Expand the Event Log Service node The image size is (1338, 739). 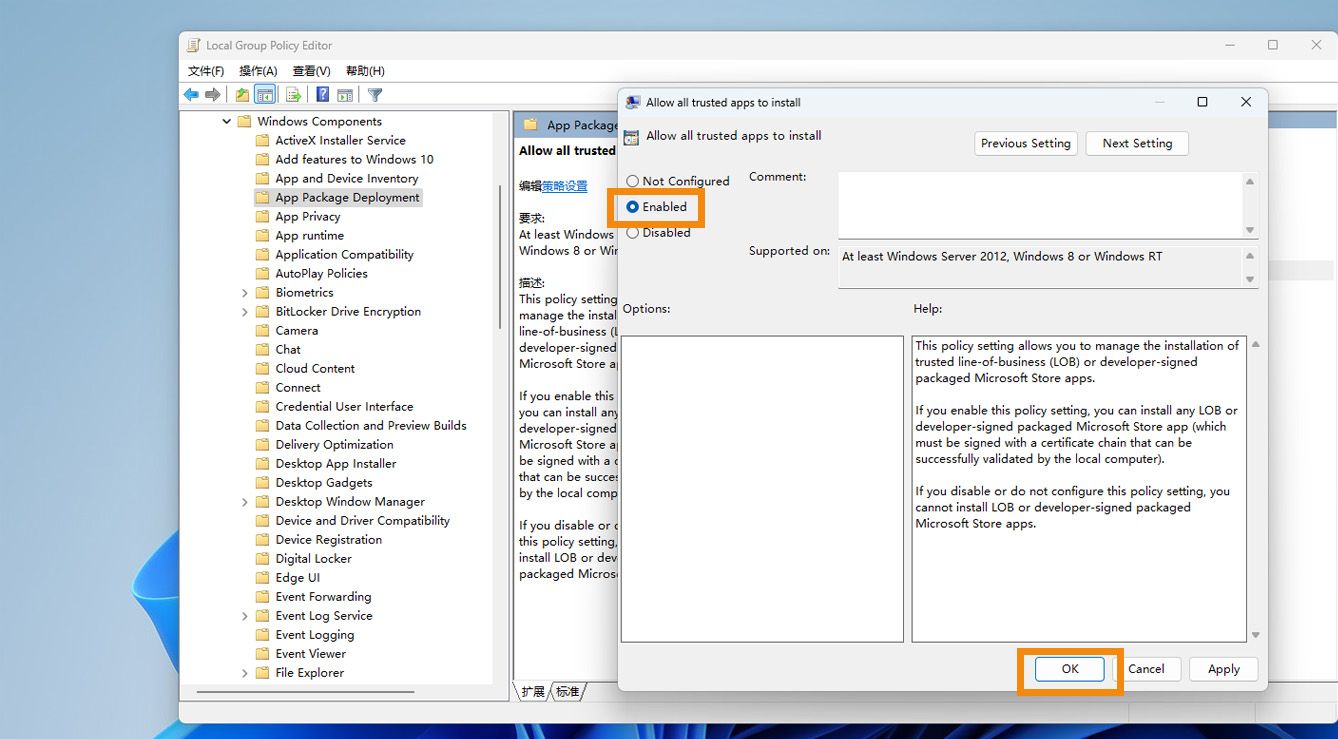(245, 615)
